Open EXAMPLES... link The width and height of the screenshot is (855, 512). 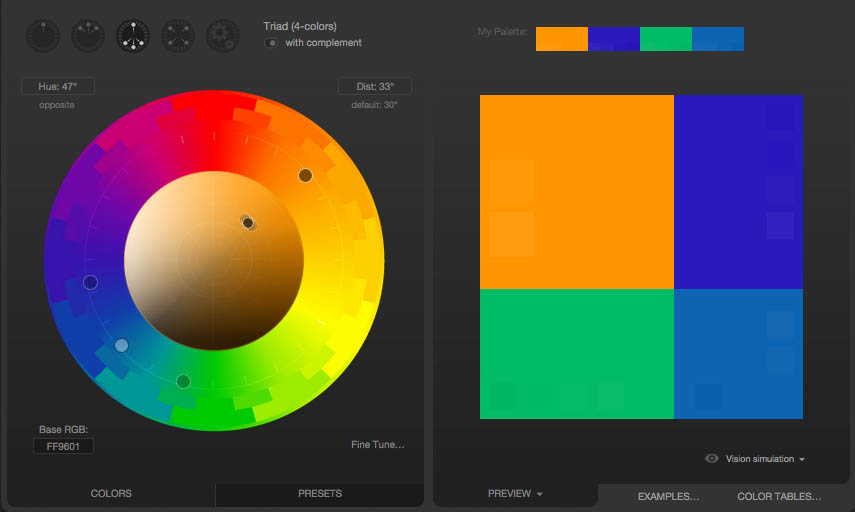pos(668,496)
